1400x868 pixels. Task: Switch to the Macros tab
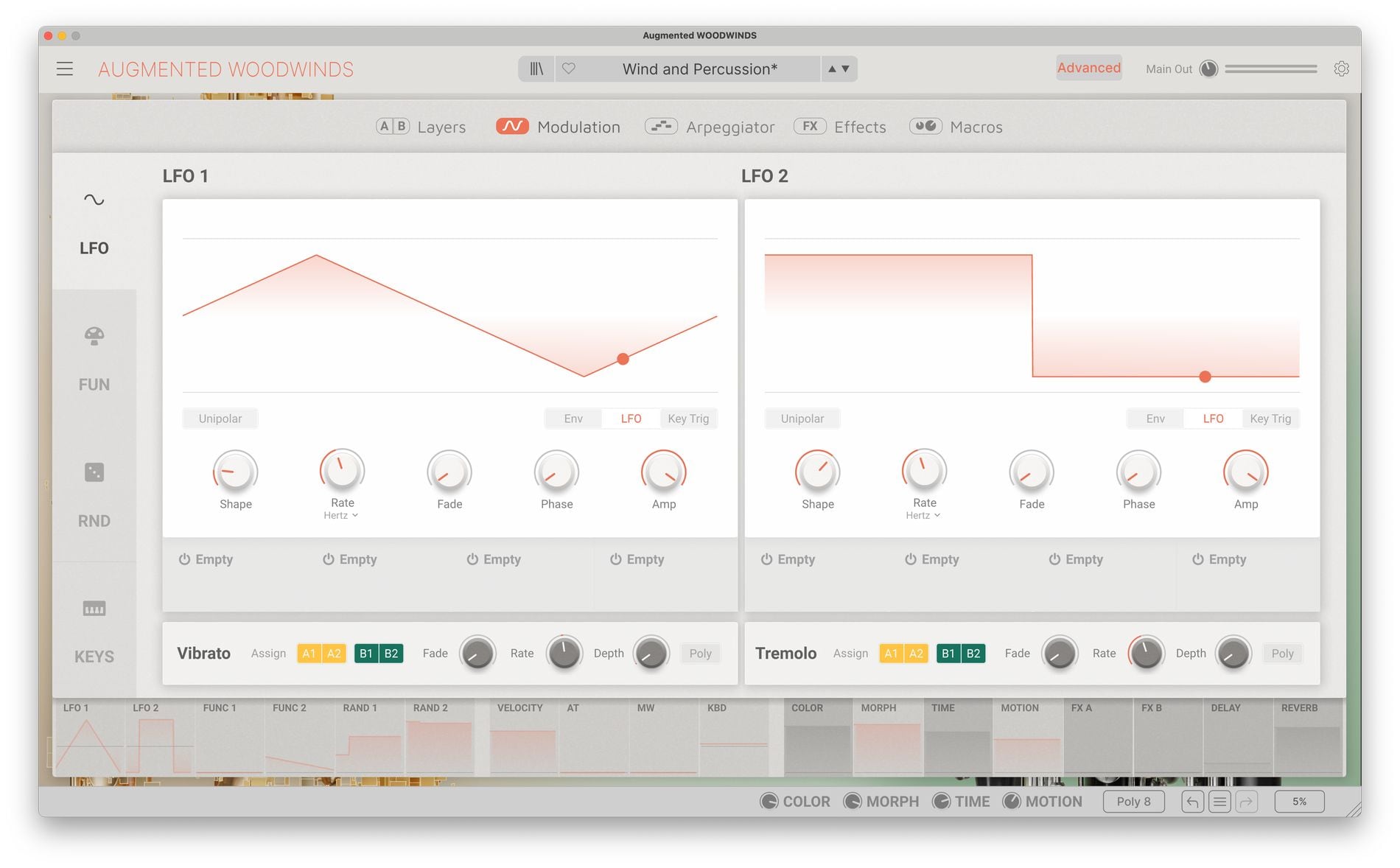[x=956, y=127]
